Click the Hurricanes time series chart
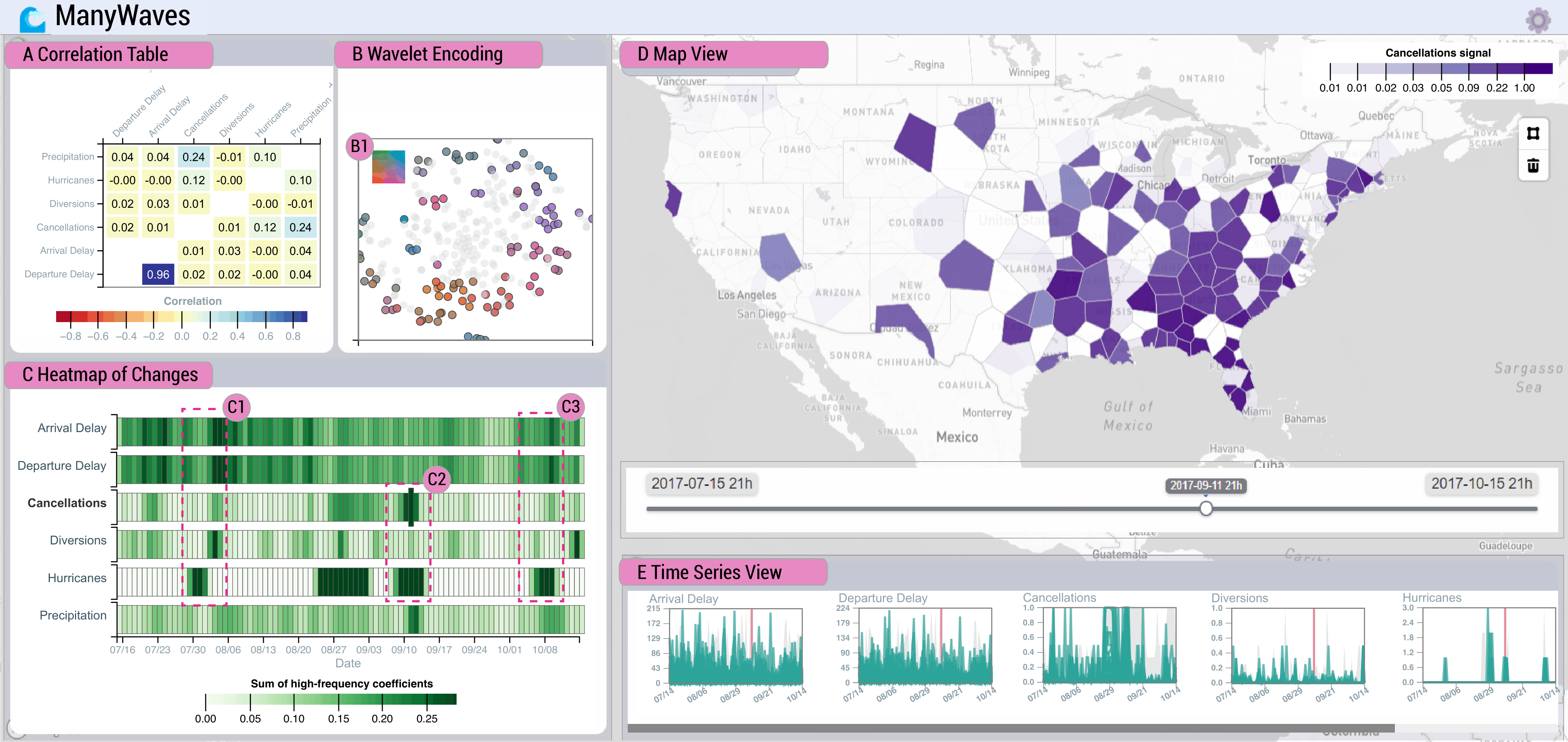The image size is (1568, 742). 1489,645
